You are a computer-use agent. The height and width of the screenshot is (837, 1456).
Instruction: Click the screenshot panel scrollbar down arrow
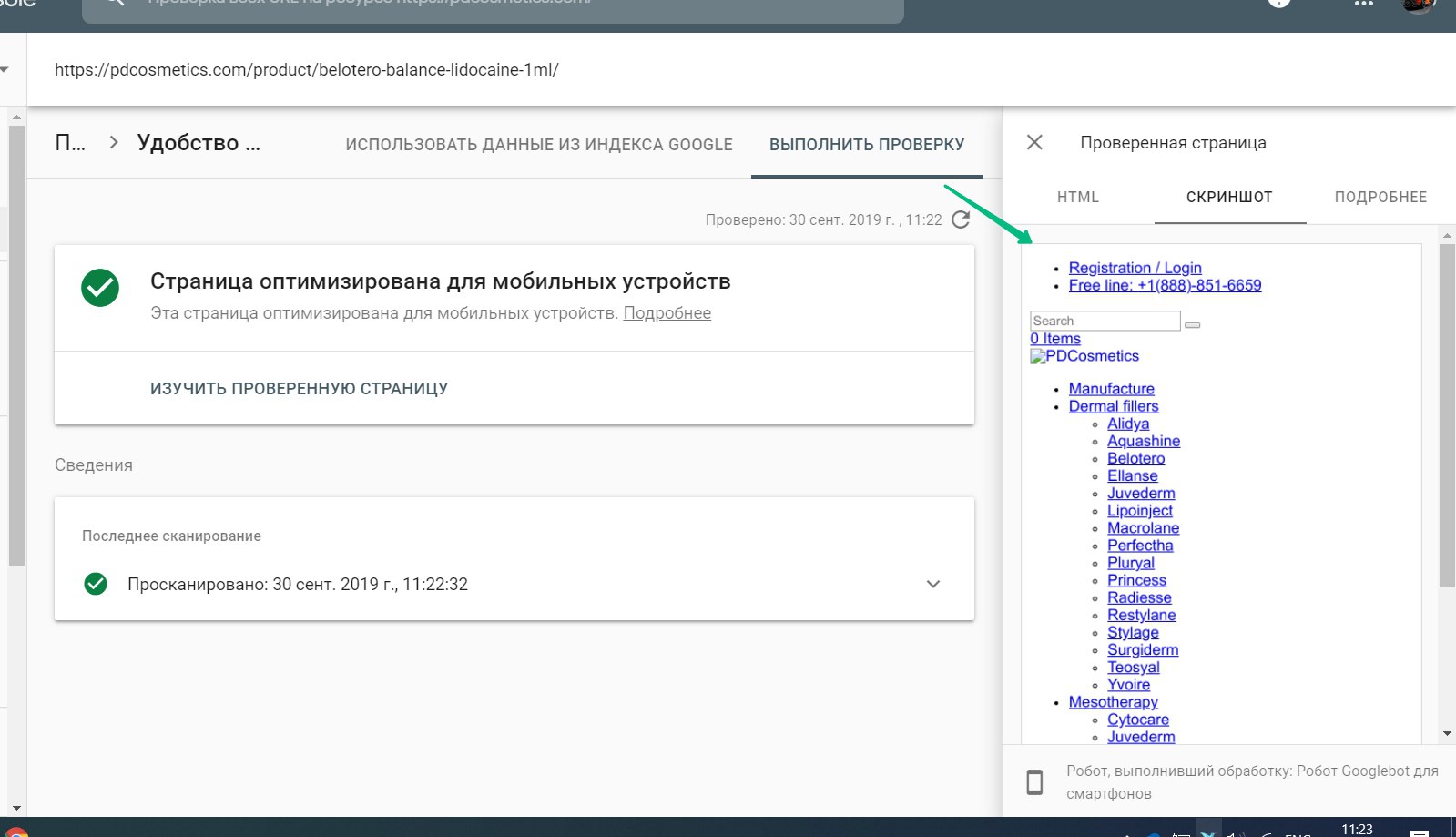1448,734
